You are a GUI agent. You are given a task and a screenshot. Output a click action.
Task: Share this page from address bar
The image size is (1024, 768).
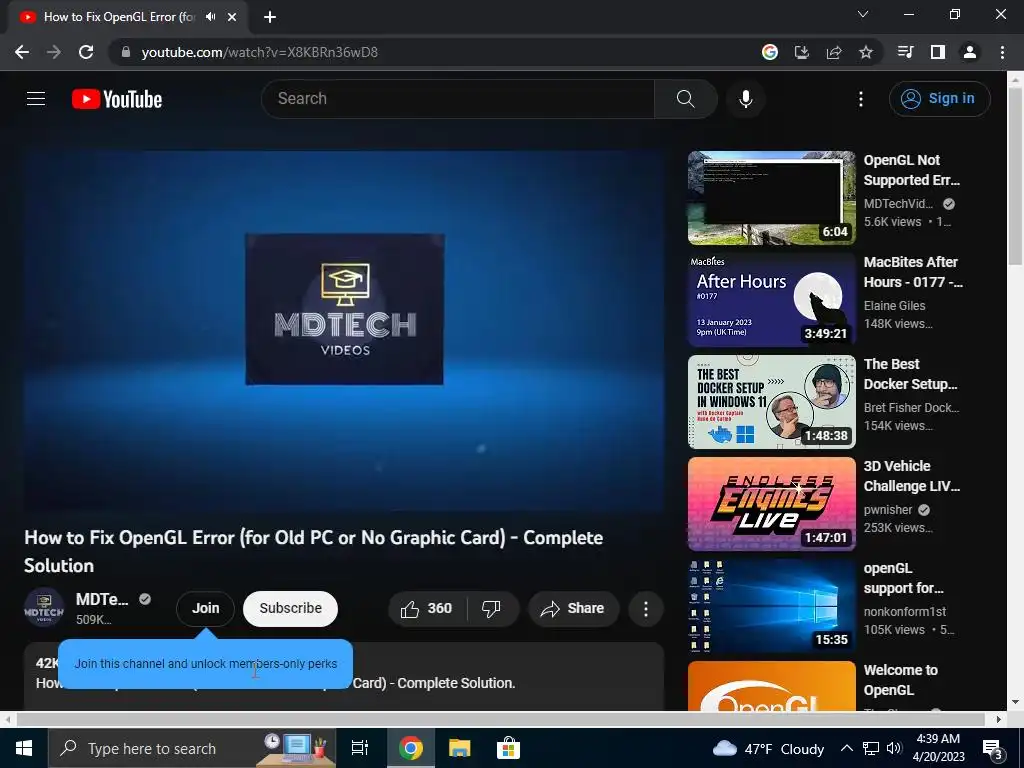834,52
